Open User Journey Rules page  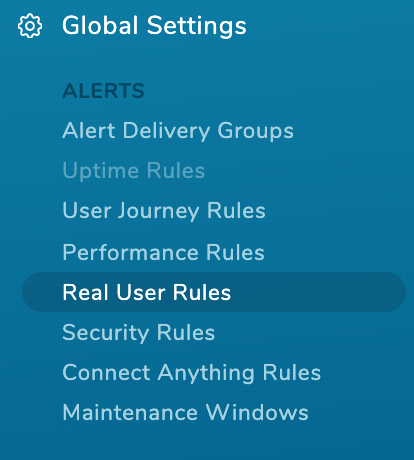pos(164,211)
